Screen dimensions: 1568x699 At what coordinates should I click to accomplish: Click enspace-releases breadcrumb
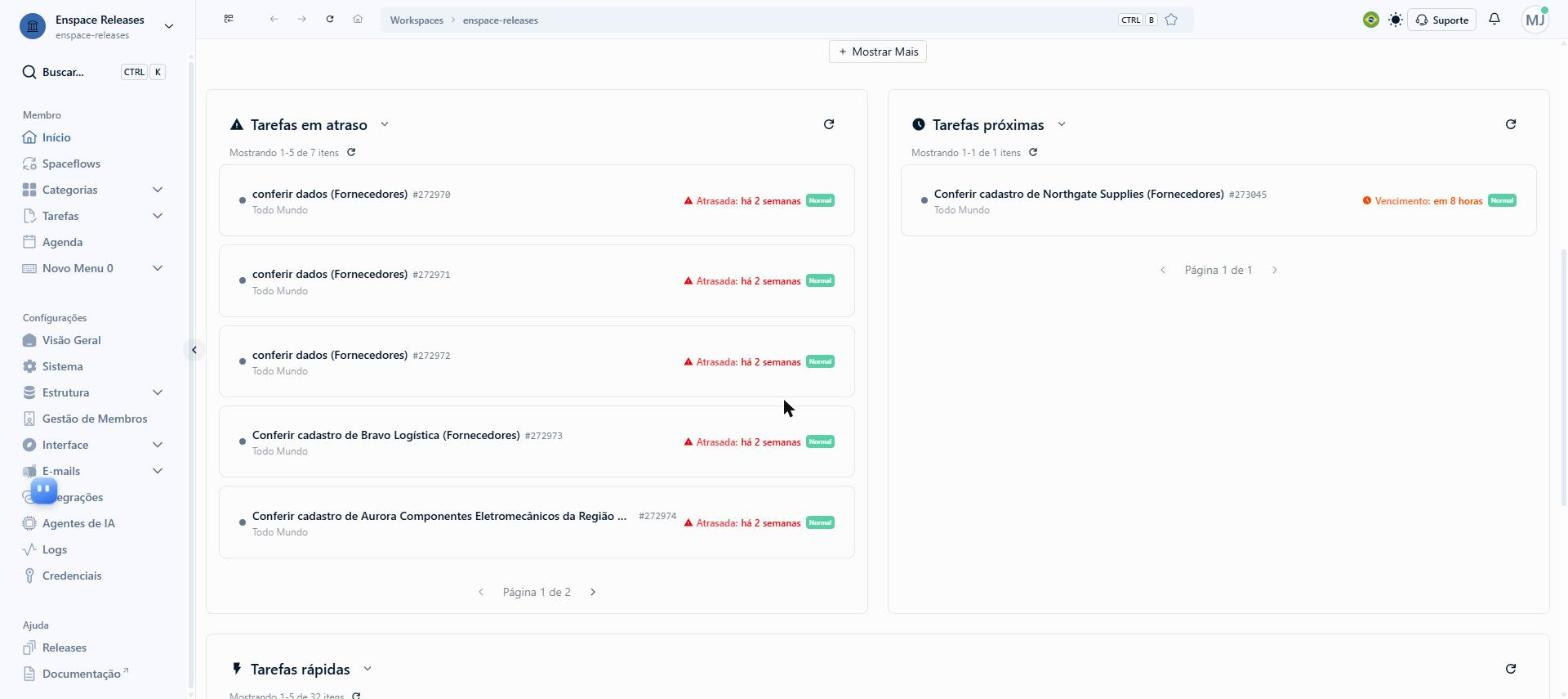click(x=500, y=20)
